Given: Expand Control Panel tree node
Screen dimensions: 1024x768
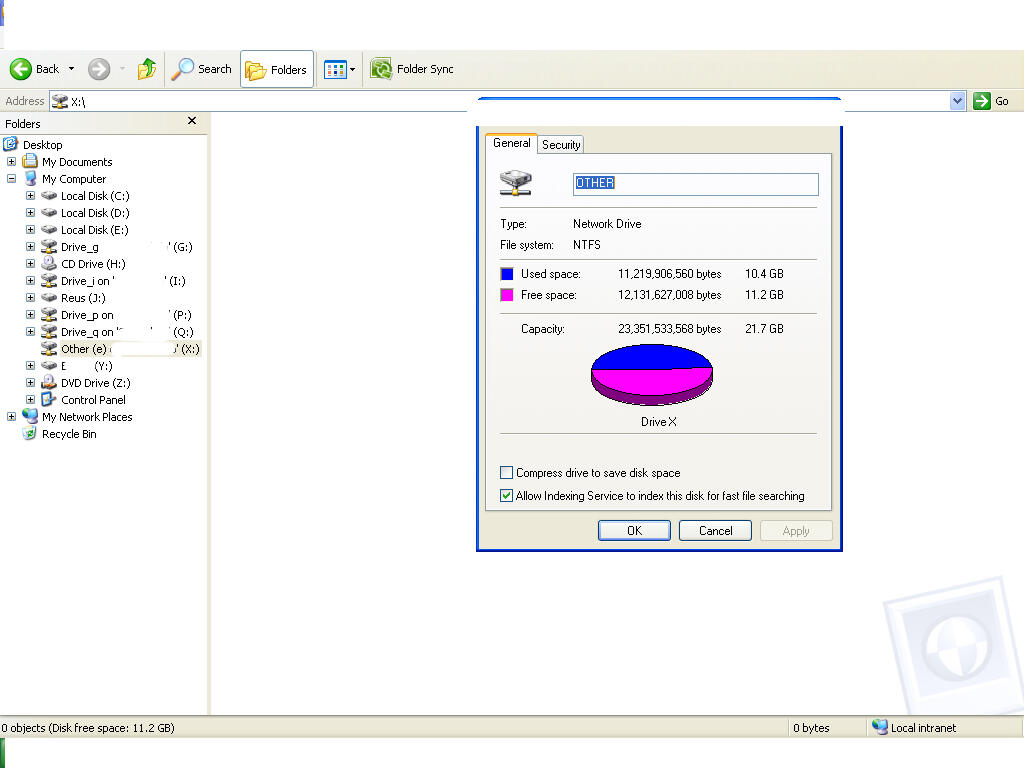Looking at the screenshot, I should pos(30,399).
